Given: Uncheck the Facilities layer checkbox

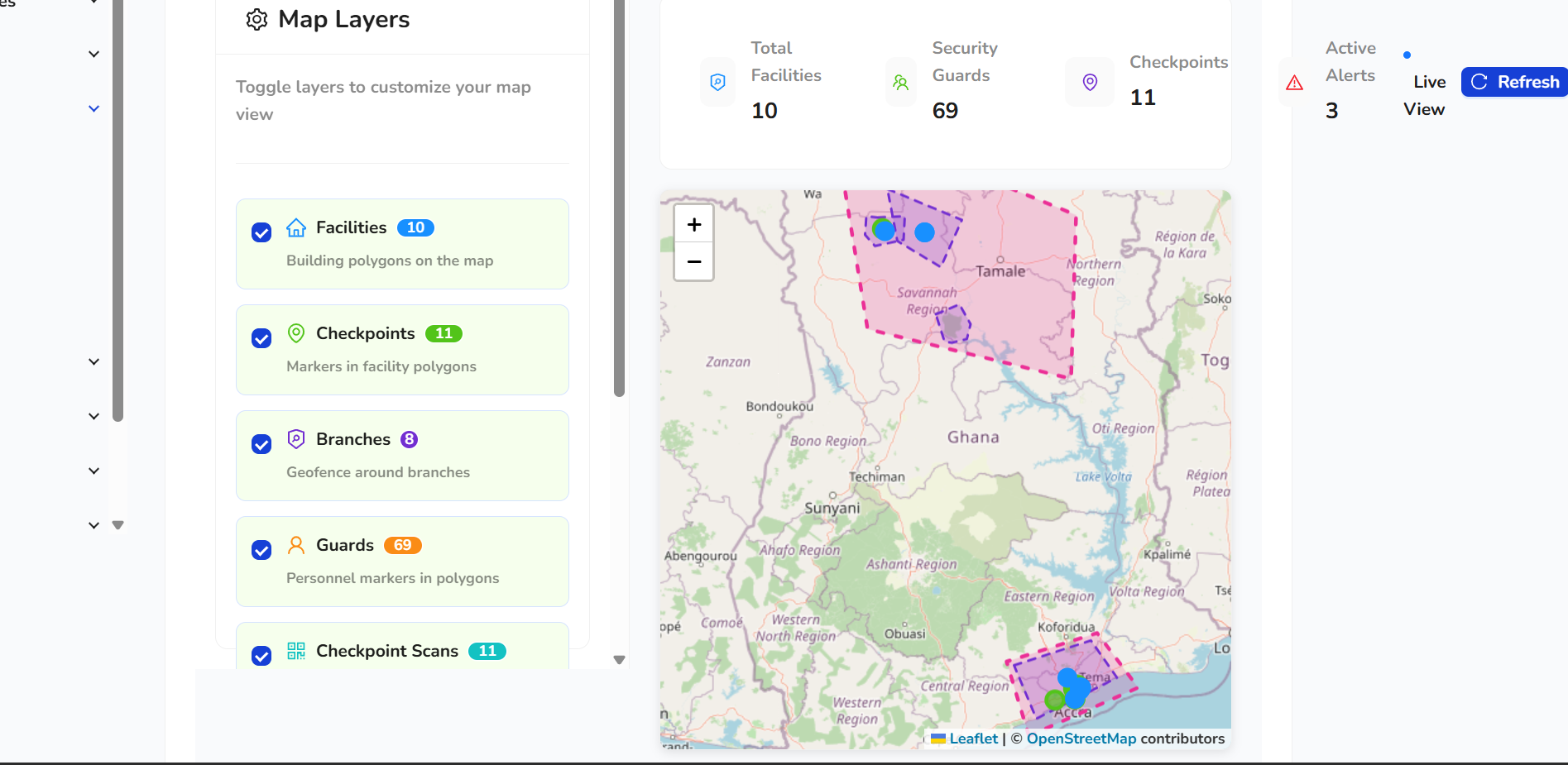Looking at the screenshot, I should point(261,232).
